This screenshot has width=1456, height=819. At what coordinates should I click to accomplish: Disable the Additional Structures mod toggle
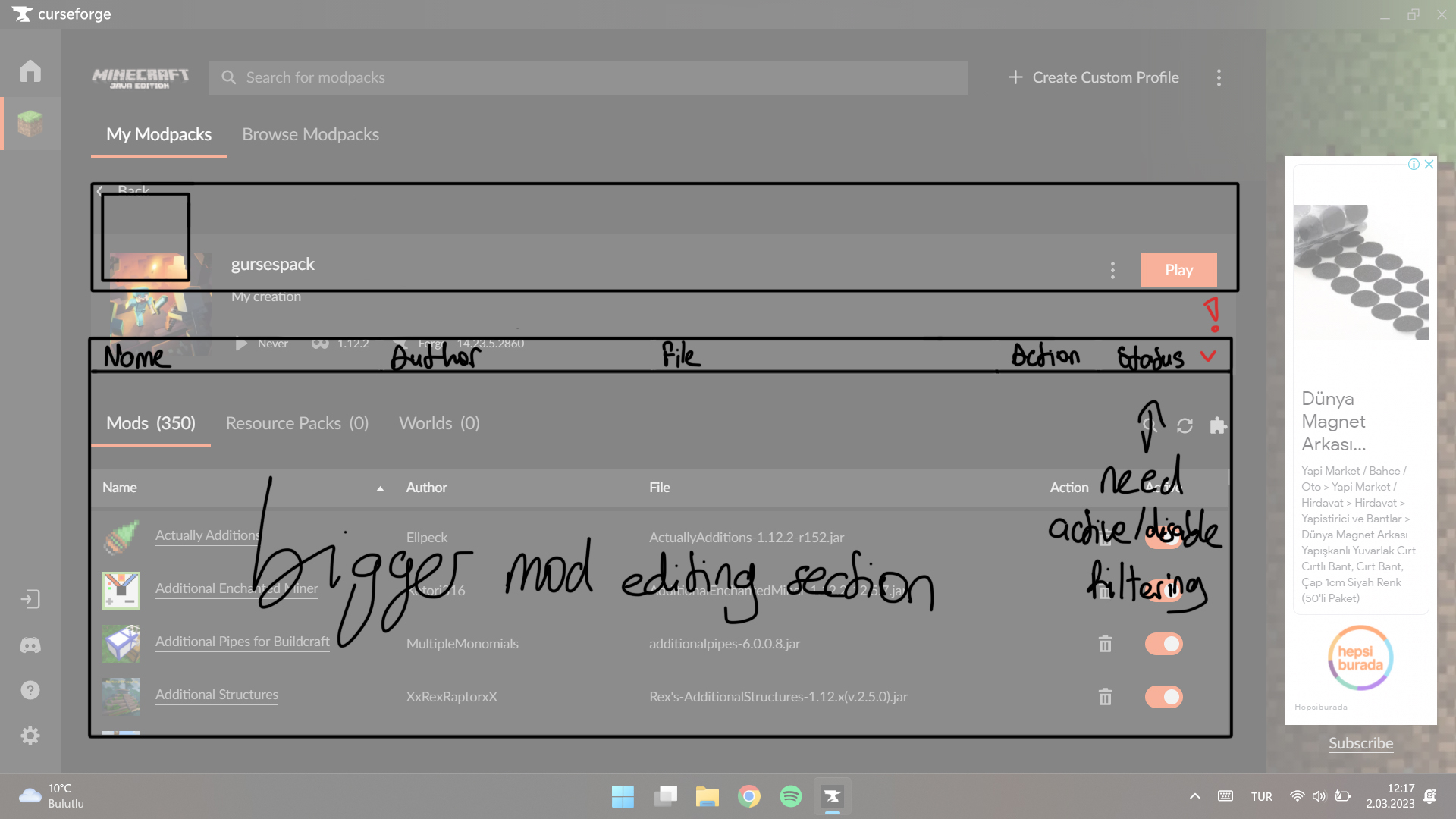click(1163, 697)
